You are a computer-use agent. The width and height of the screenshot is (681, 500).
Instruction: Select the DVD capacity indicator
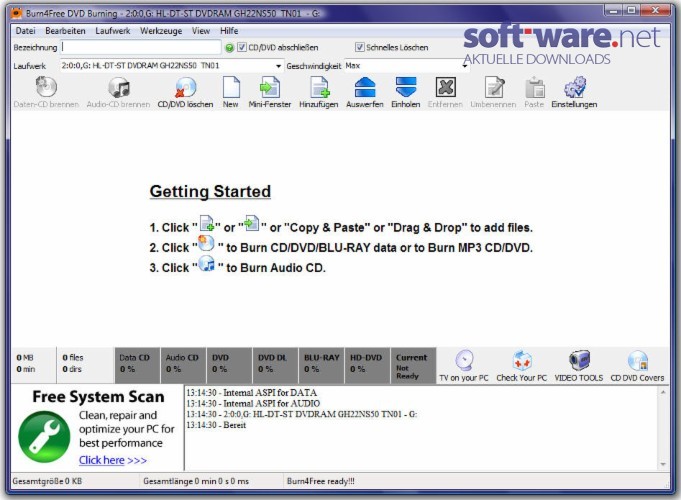229,365
